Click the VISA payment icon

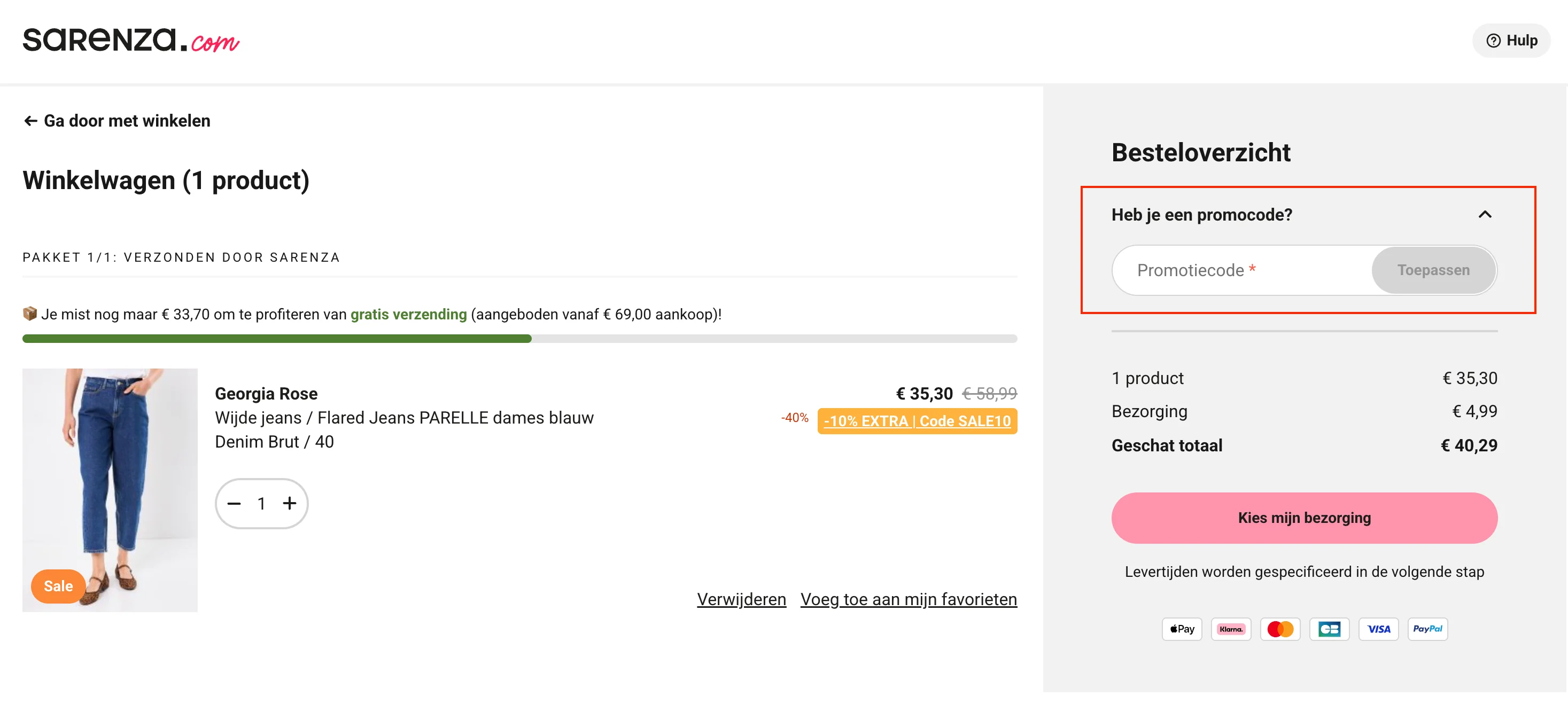coord(1379,629)
